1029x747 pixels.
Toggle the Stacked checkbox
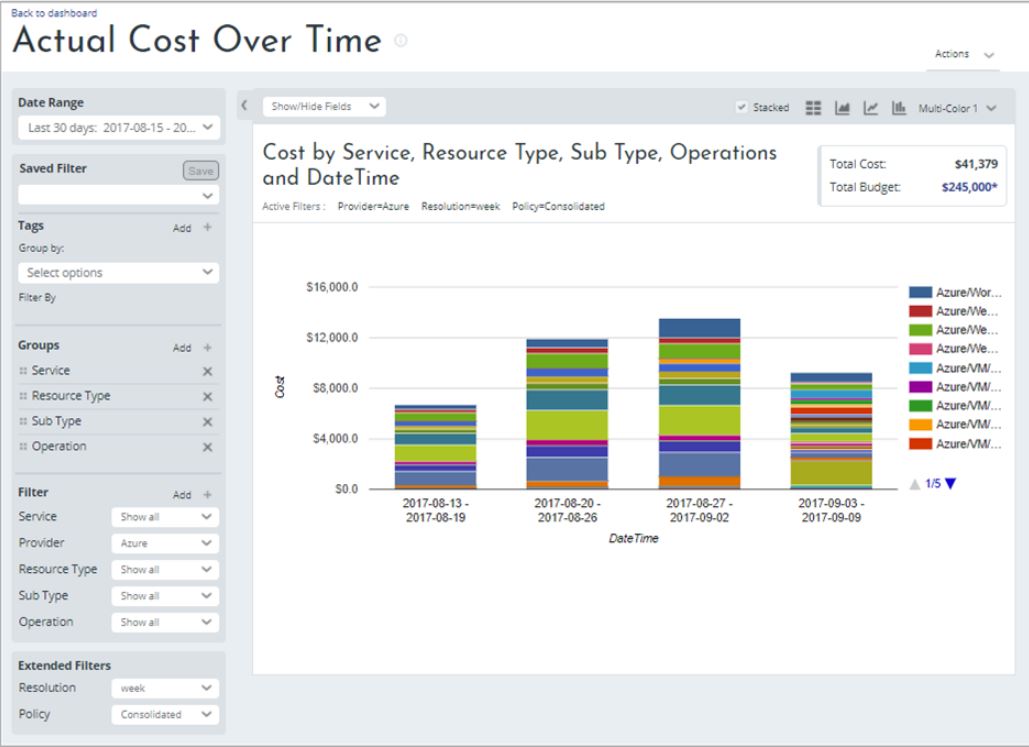coord(741,107)
